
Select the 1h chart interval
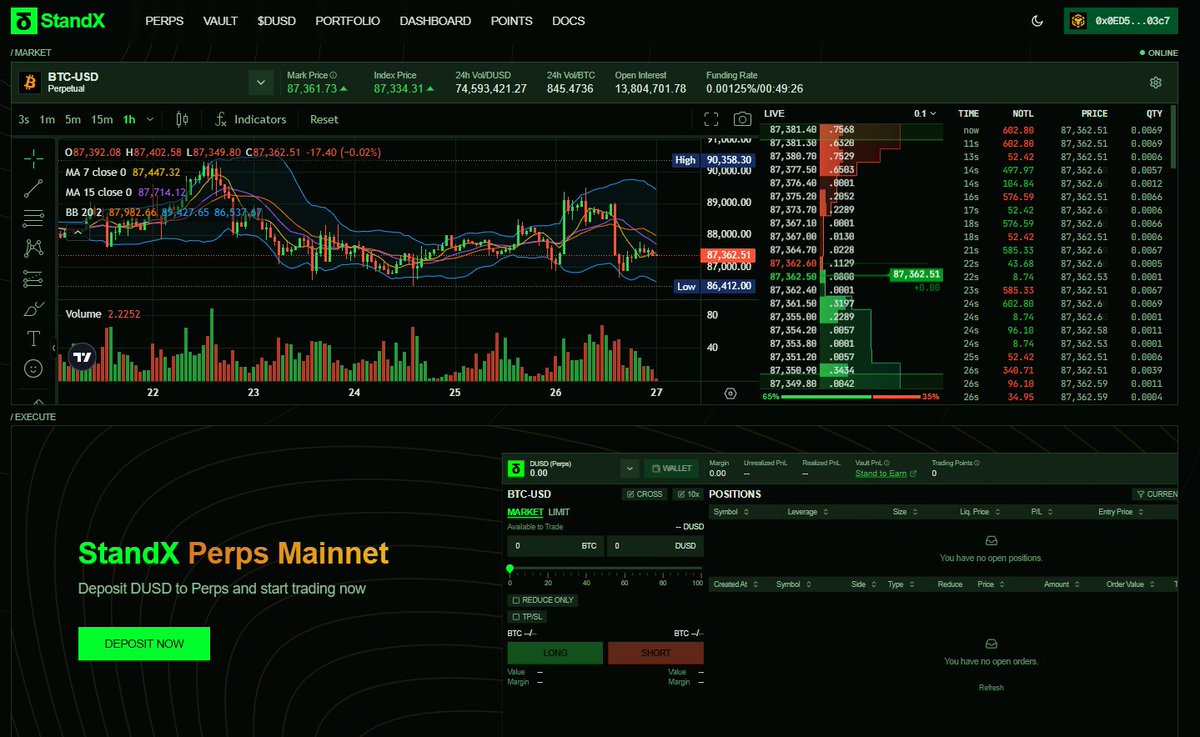point(129,119)
